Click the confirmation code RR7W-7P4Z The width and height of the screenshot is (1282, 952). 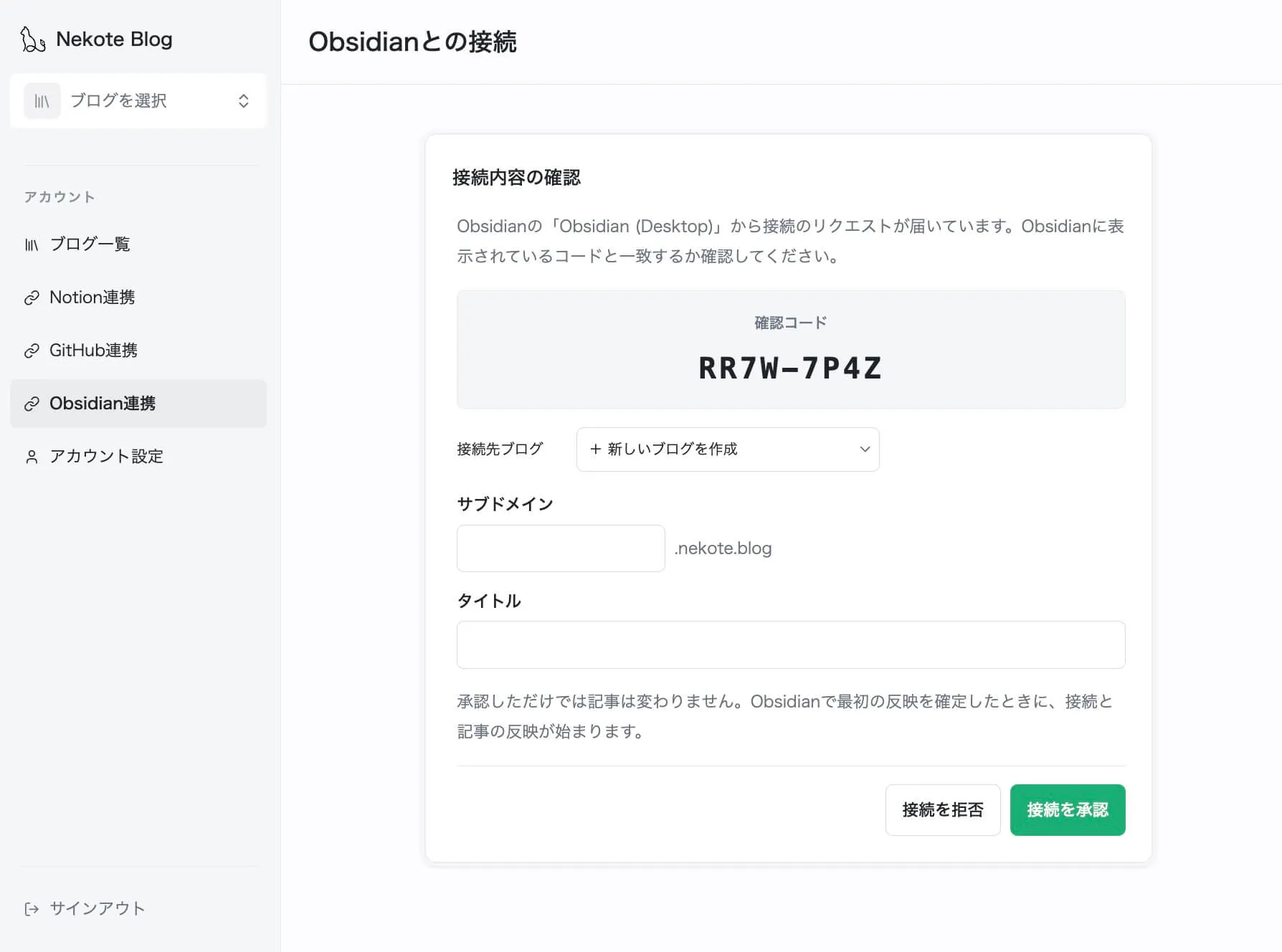click(791, 368)
